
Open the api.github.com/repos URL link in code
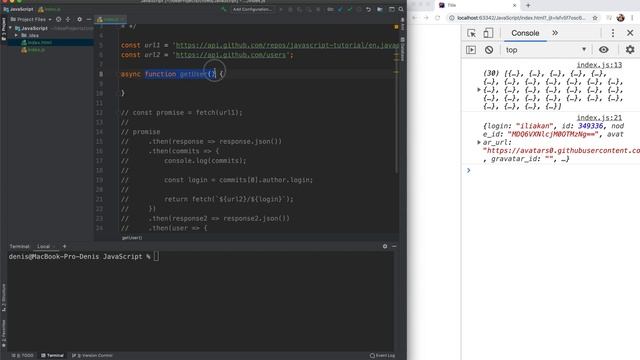pyautogui.click(x=288, y=45)
